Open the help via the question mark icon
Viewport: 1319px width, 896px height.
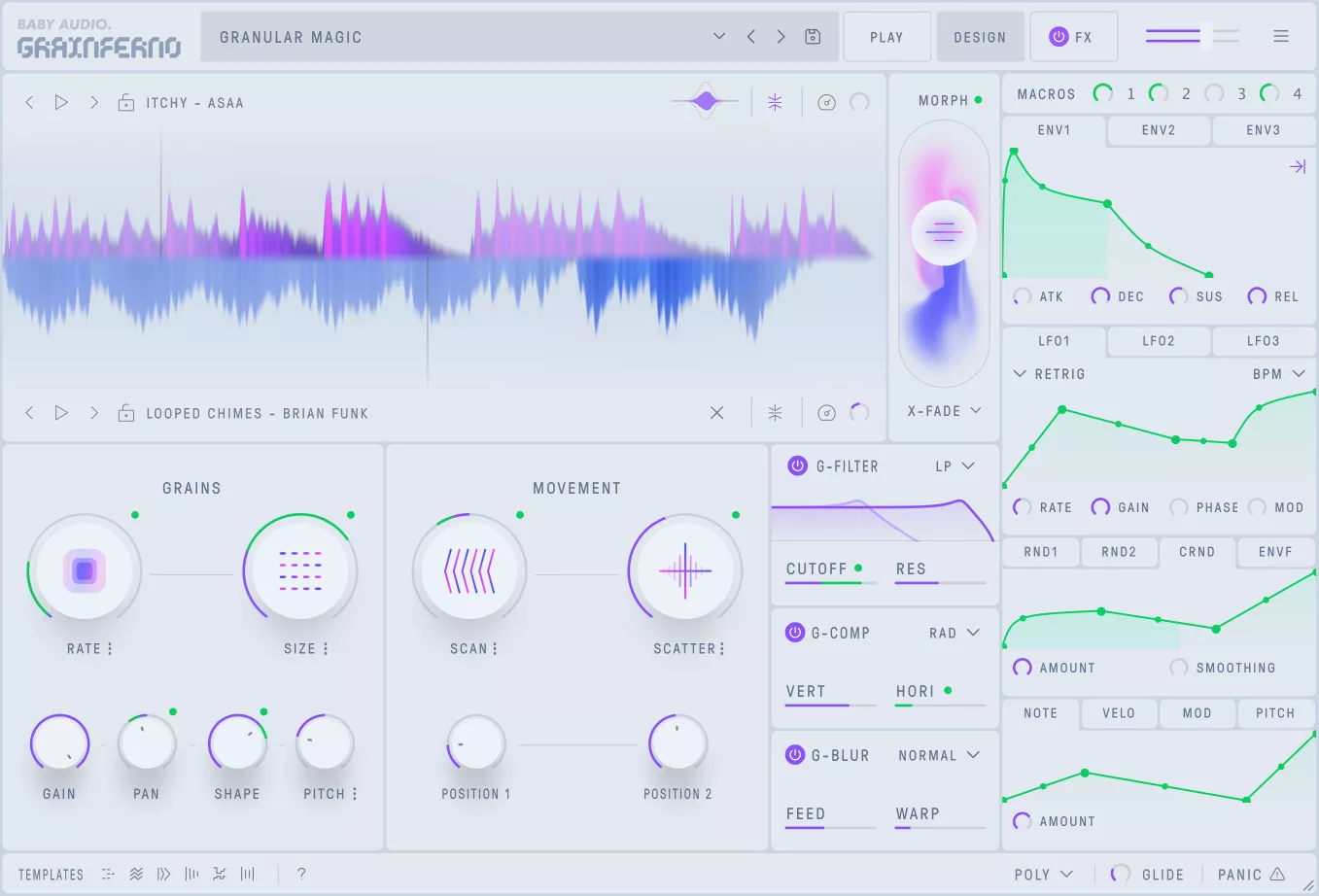(x=301, y=874)
